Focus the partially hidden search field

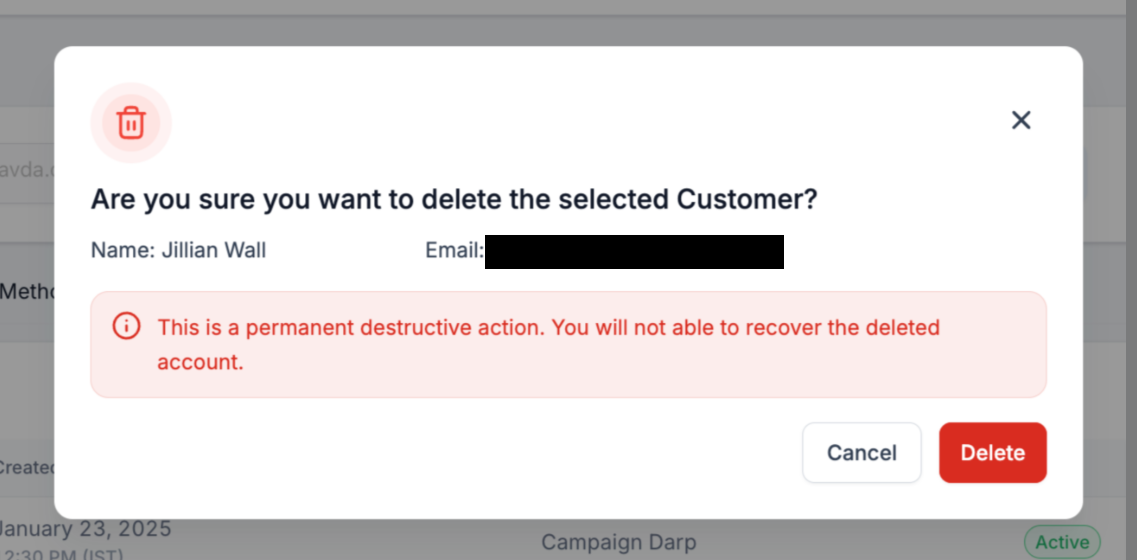(27, 171)
